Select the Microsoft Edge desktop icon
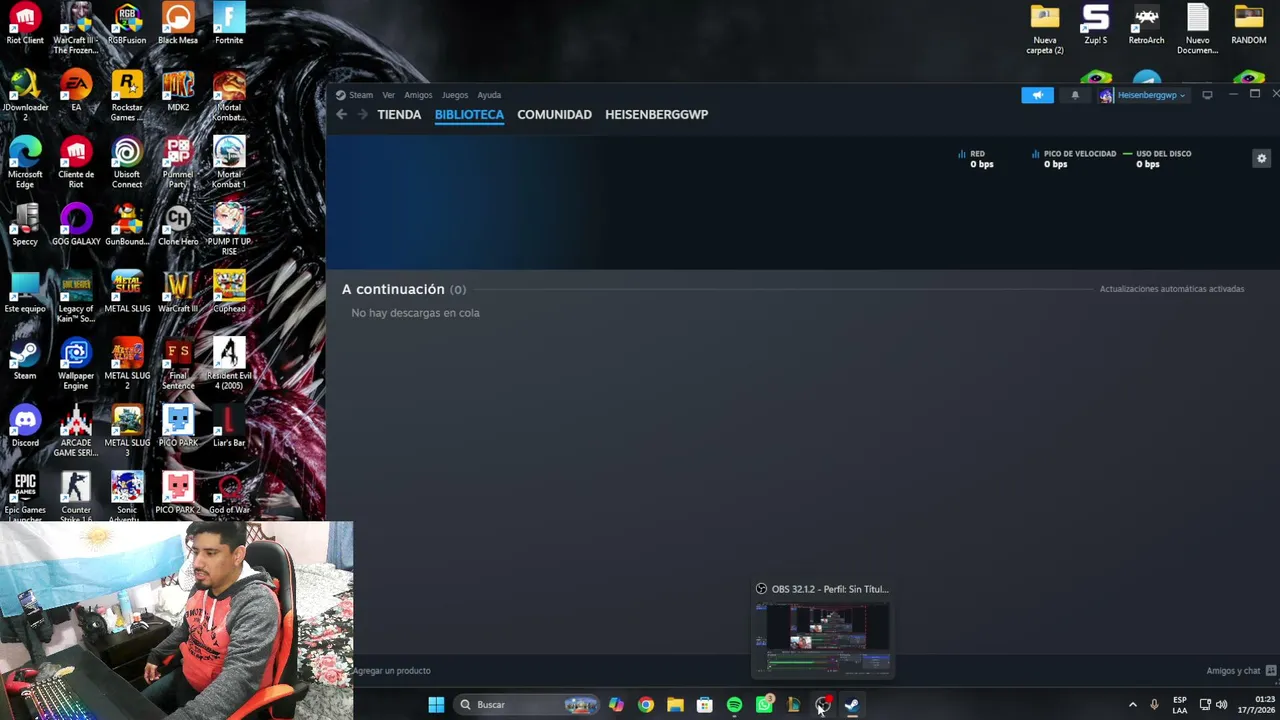The height and width of the screenshot is (720, 1280). point(25,163)
